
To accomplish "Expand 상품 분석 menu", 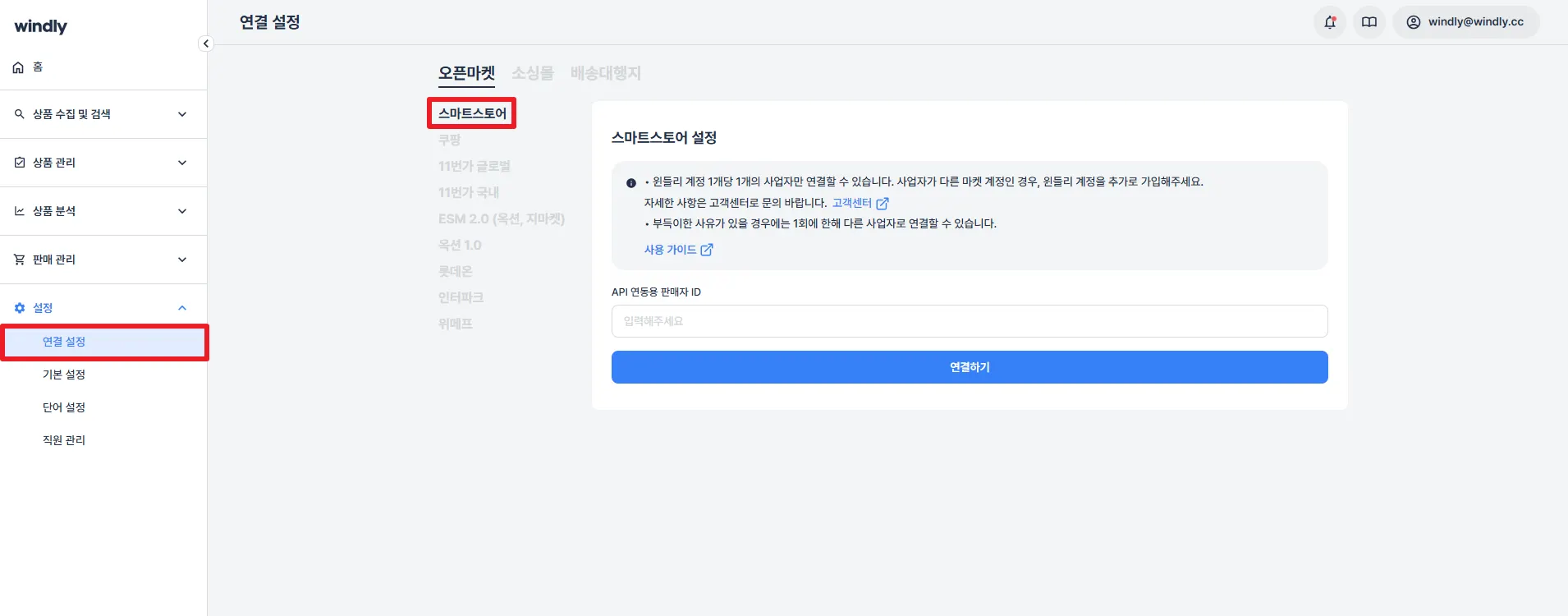I will pyautogui.click(x=103, y=211).
